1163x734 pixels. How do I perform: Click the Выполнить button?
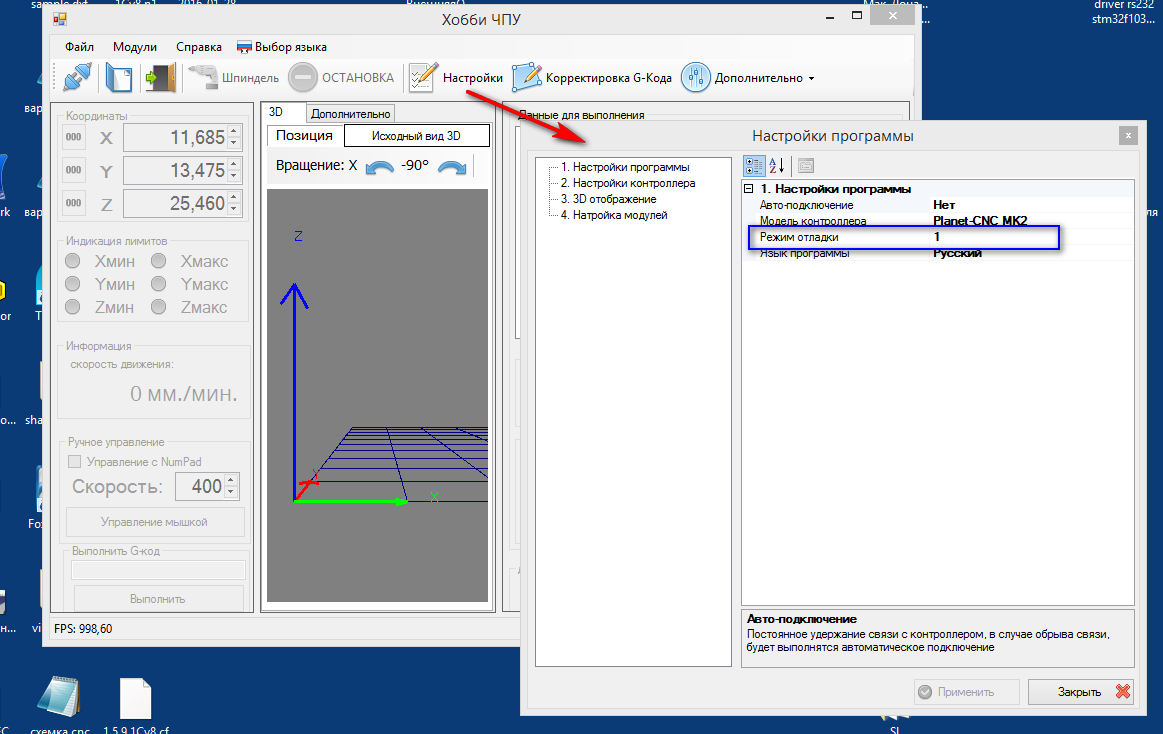pos(158,598)
